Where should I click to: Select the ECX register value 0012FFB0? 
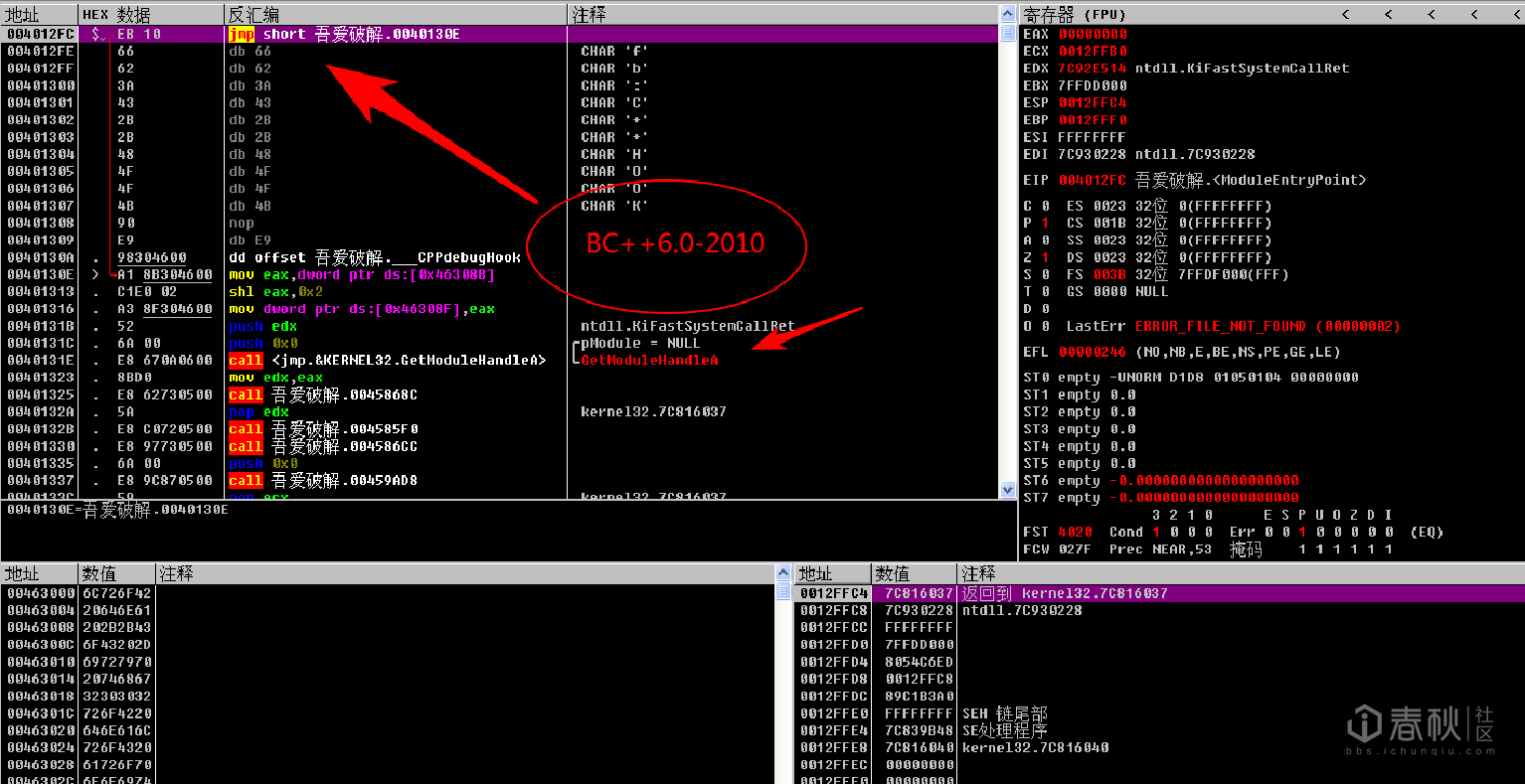point(1093,51)
